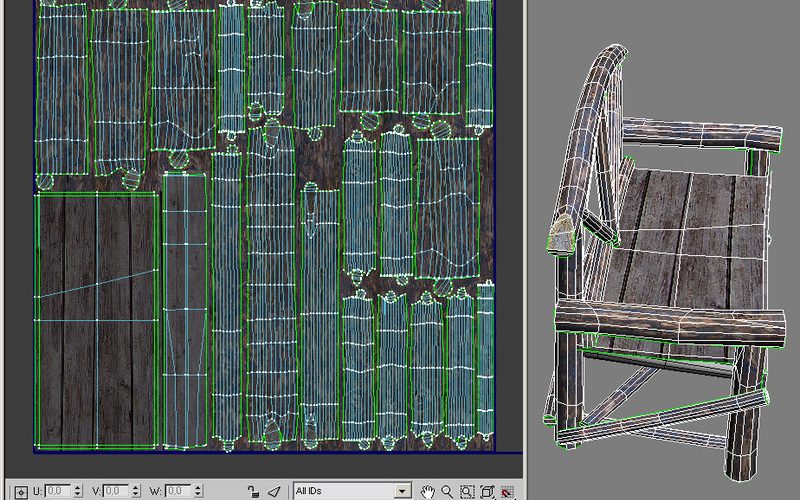Open the All IDs dropdown
The height and width of the screenshot is (500, 800).
point(352,492)
